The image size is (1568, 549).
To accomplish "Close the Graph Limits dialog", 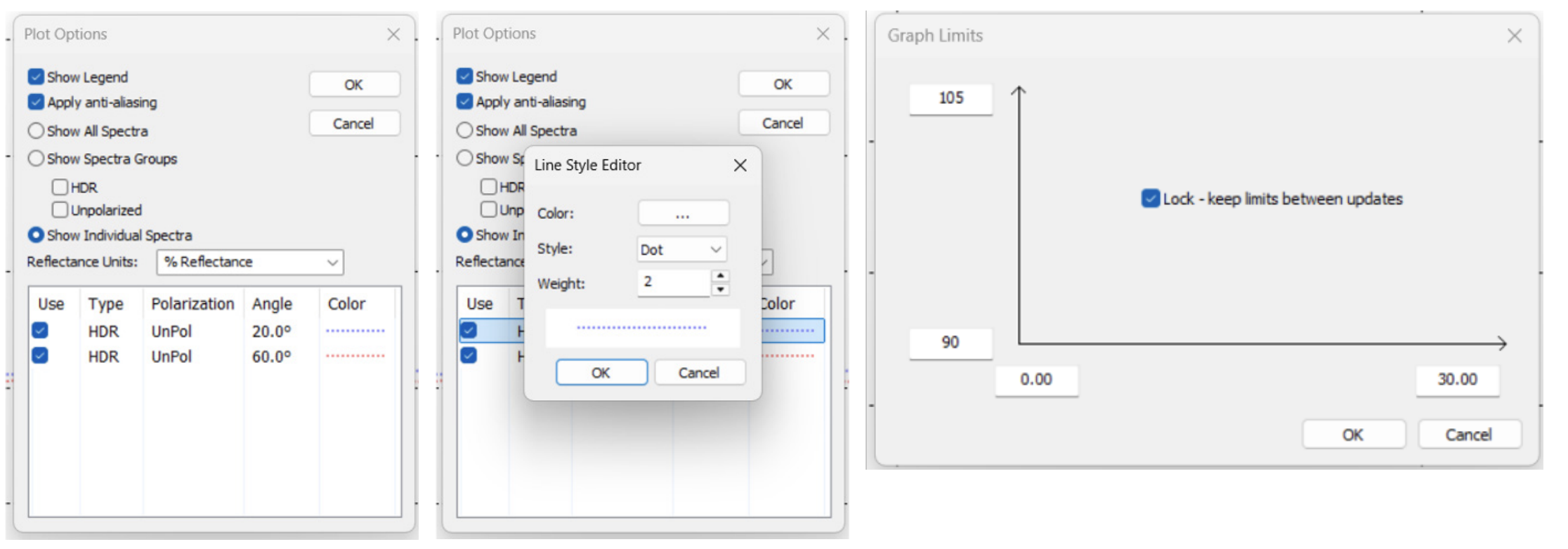I will tap(1514, 36).
